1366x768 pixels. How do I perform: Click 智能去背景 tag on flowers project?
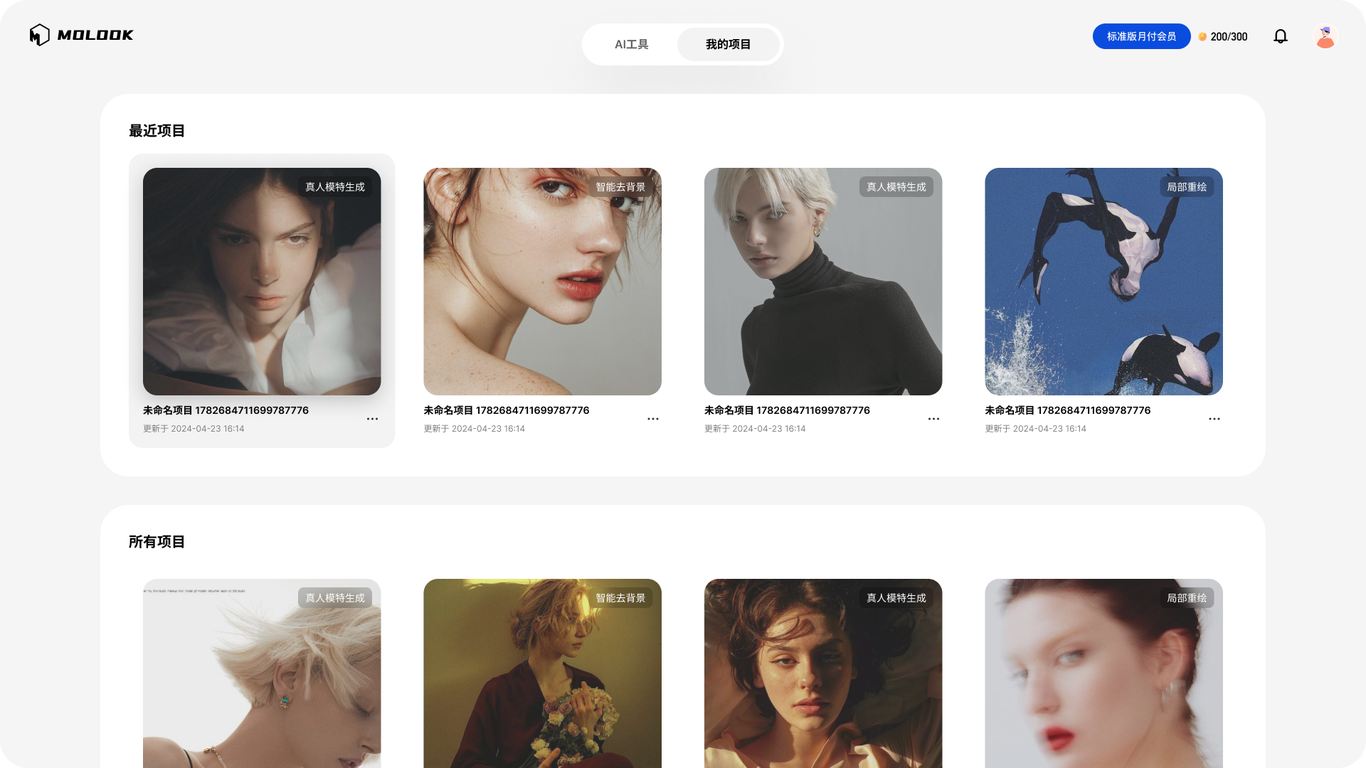621,598
